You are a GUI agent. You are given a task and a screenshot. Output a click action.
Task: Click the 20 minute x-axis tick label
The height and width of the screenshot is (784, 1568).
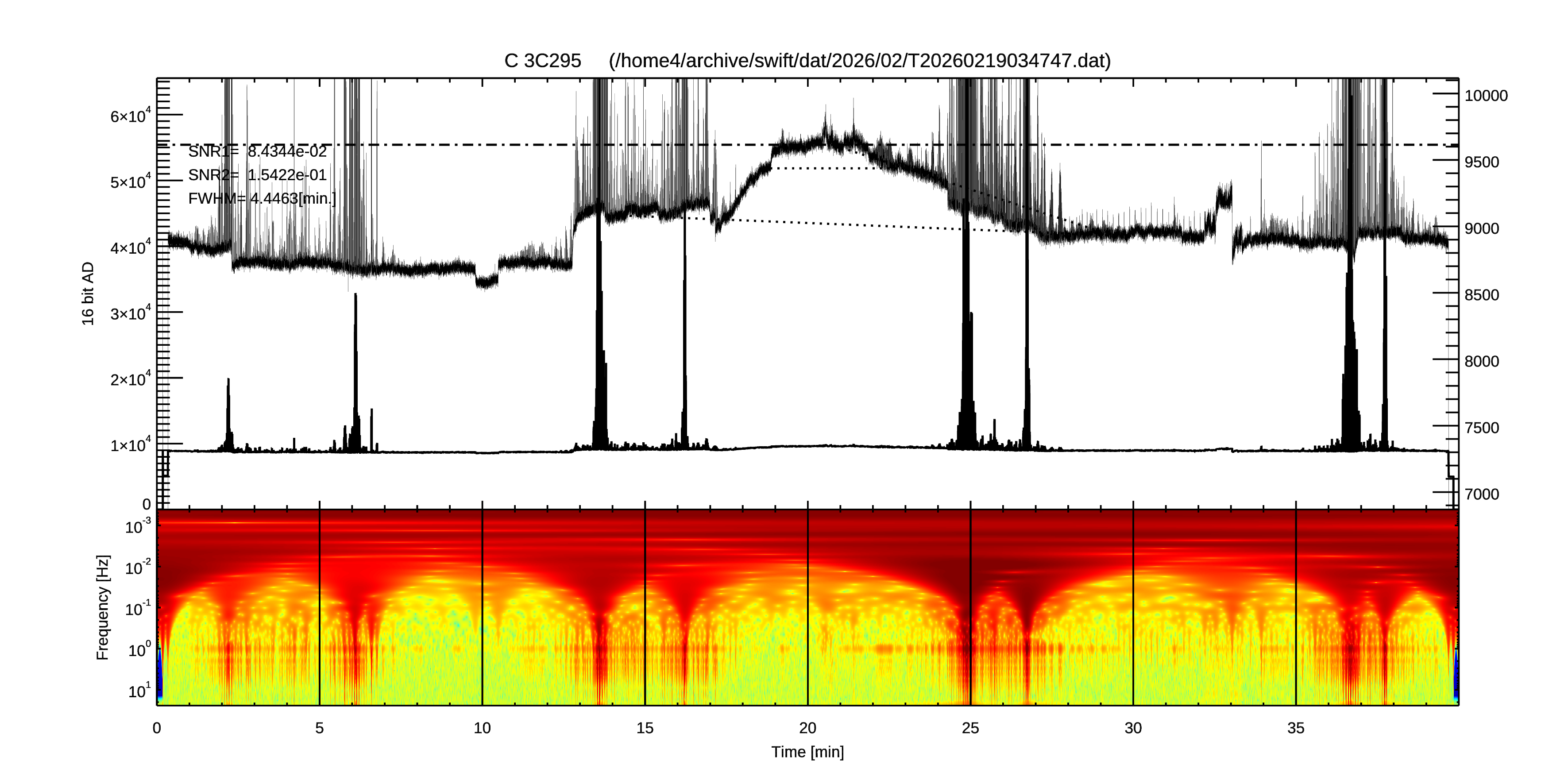(x=807, y=728)
